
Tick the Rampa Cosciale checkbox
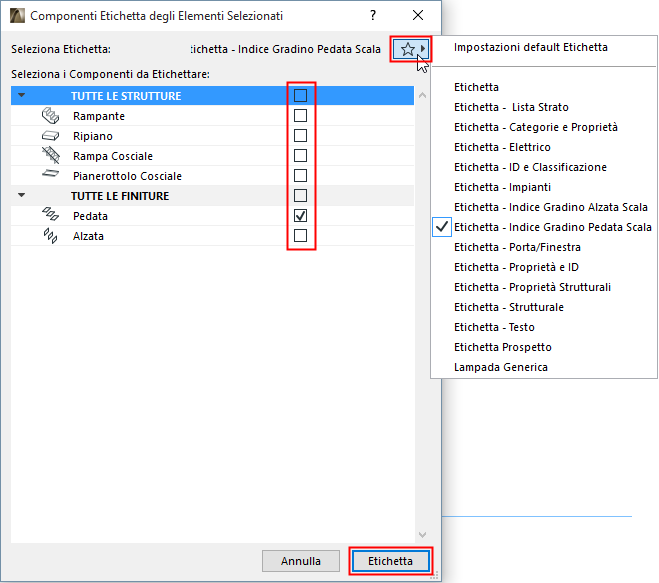pyautogui.click(x=300, y=156)
